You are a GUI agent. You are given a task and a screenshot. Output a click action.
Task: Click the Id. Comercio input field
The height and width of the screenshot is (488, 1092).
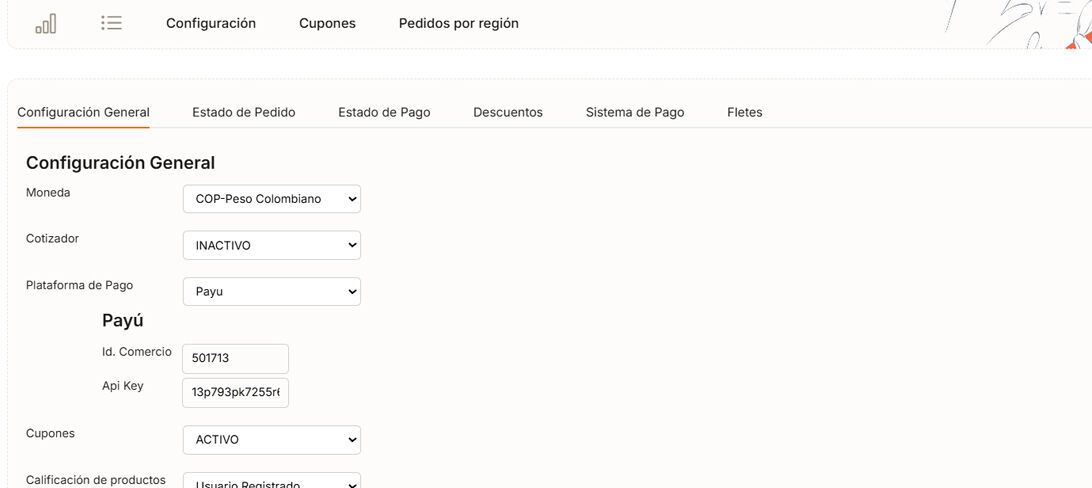pos(235,359)
